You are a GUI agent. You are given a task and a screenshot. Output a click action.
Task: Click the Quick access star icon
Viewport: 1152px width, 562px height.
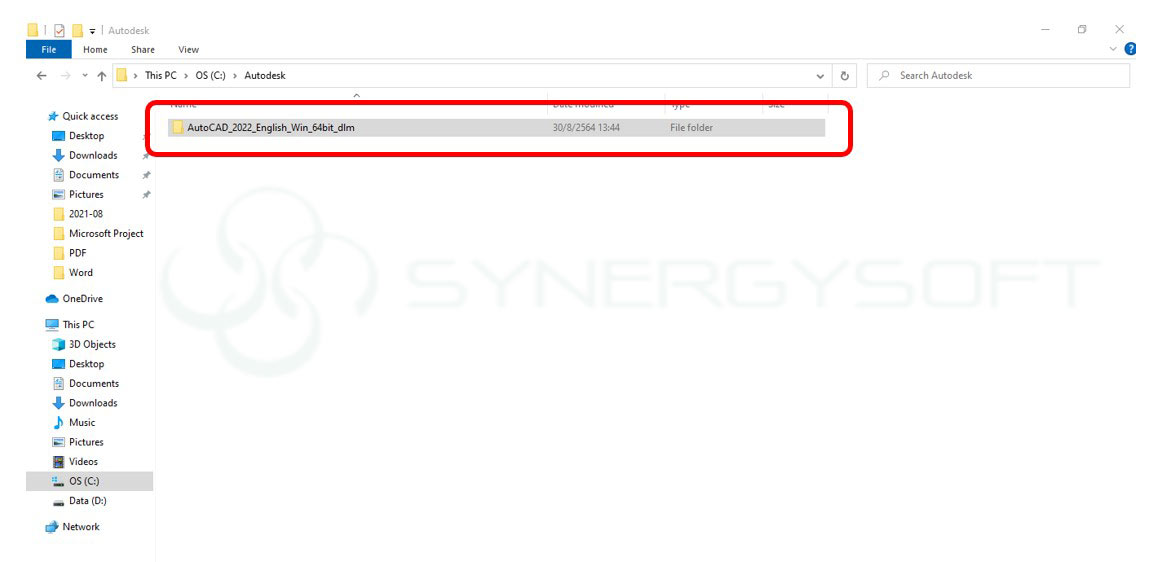click(x=53, y=116)
